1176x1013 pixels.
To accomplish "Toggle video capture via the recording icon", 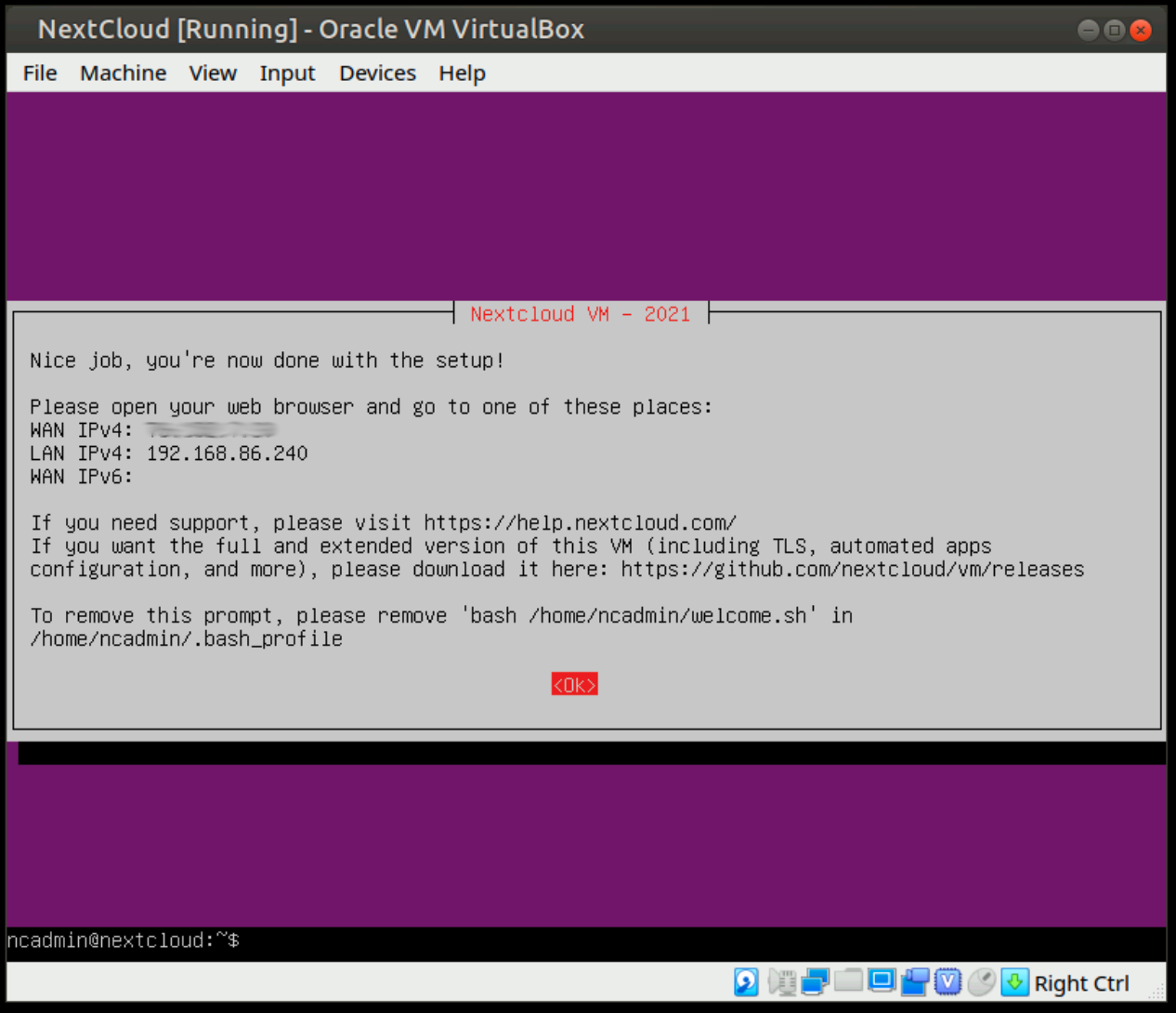I will (x=914, y=981).
